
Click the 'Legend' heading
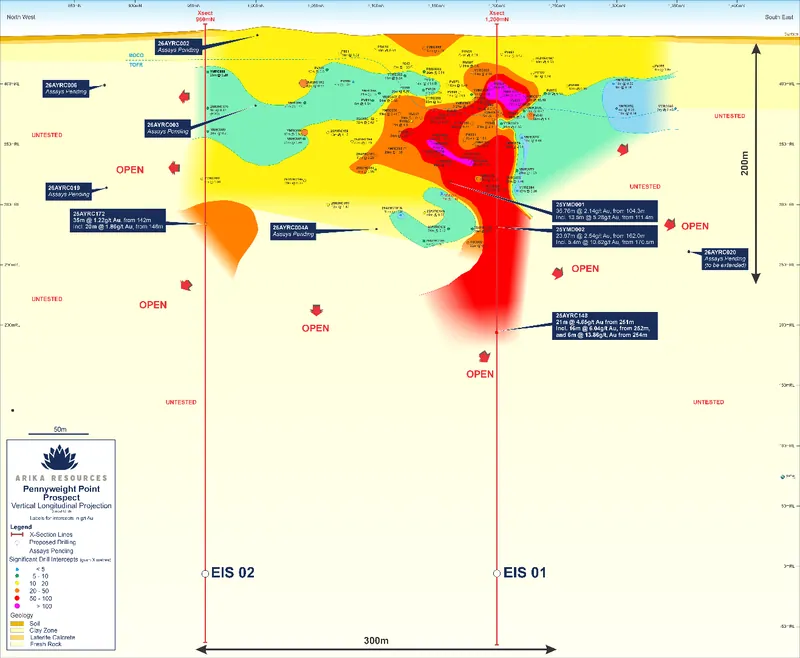coord(21,527)
